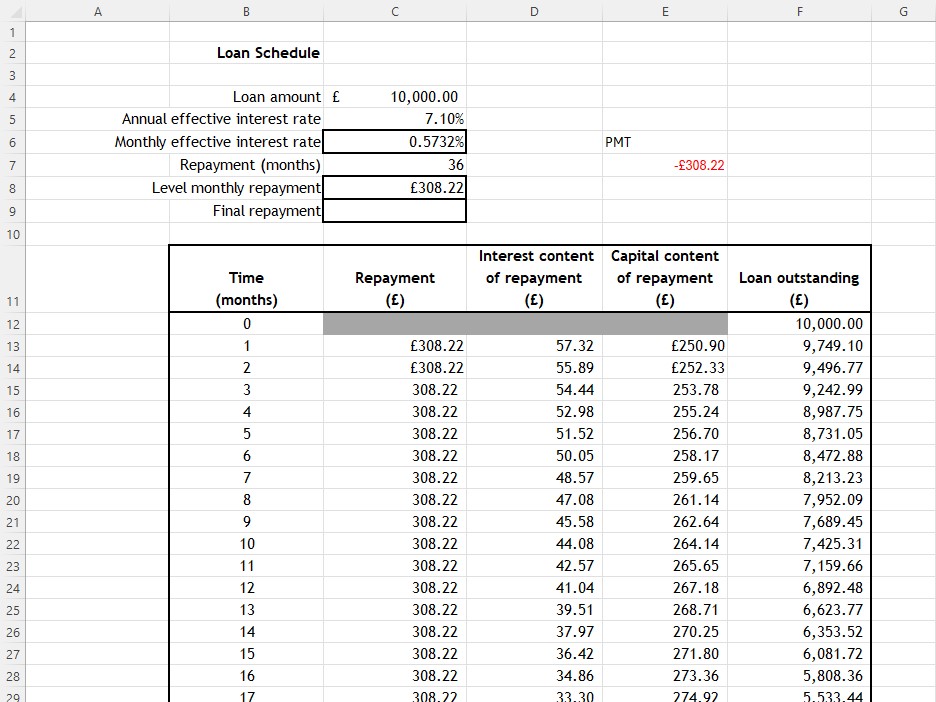
Task: Click the red -£308.22 PMT result
Action: (x=699, y=165)
